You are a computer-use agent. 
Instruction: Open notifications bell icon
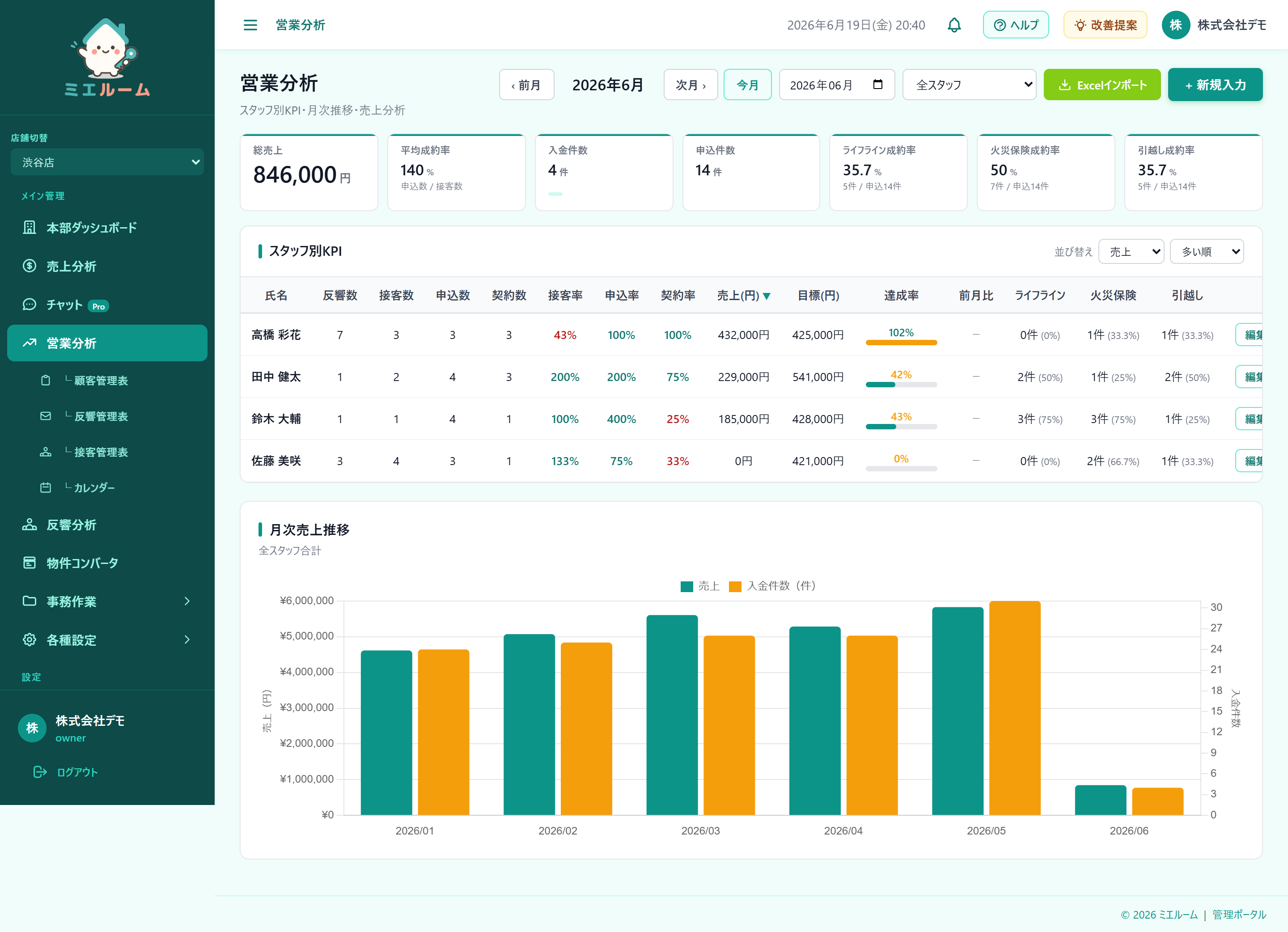pyautogui.click(x=954, y=25)
